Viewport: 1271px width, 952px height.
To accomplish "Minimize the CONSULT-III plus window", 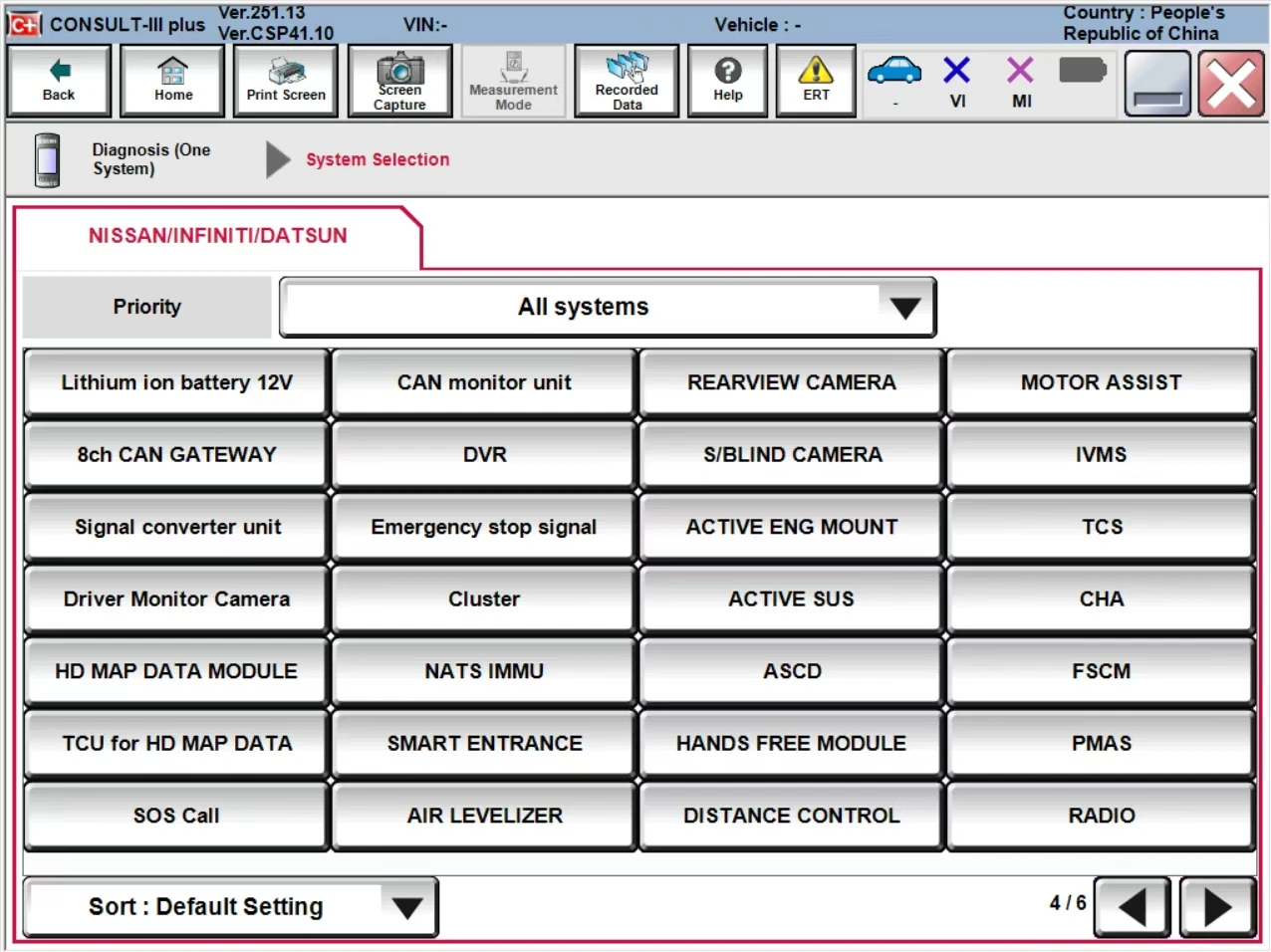I will (1157, 84).
